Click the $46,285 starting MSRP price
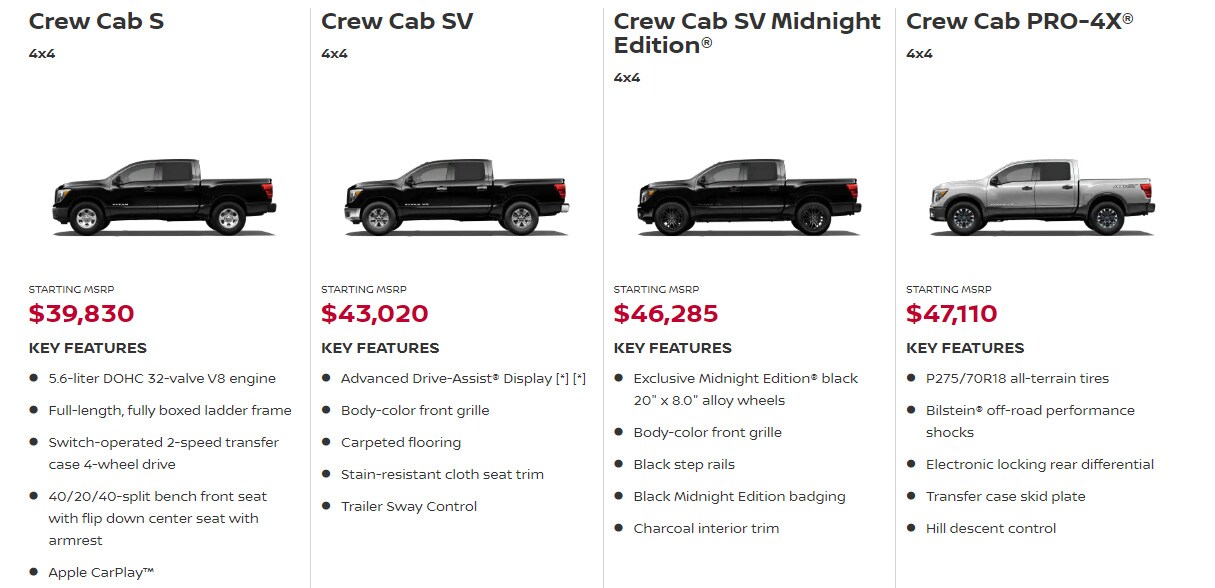The image size is (1215, 588). [x=666, y=314]
